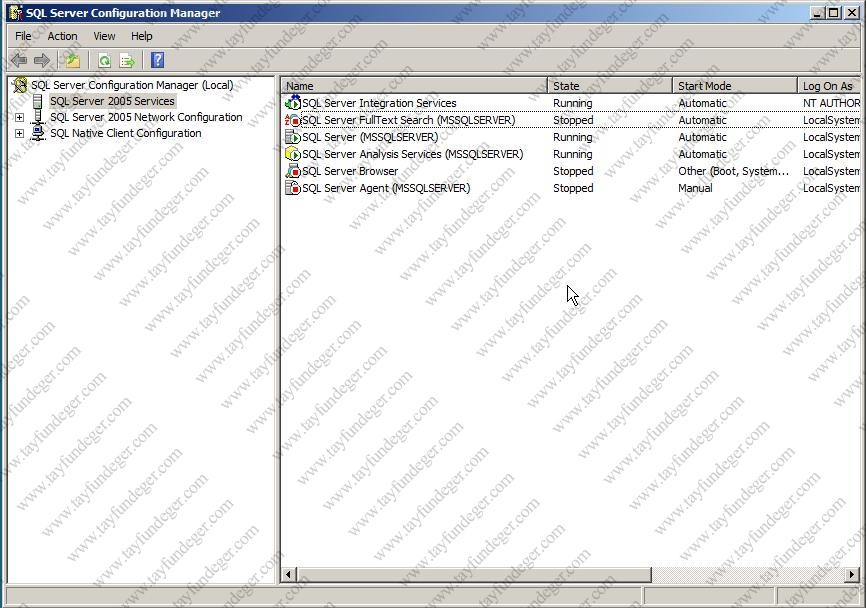Select SQL Server Configuration Manager (Local) node
866x608 pixels.
click(132, 85)
